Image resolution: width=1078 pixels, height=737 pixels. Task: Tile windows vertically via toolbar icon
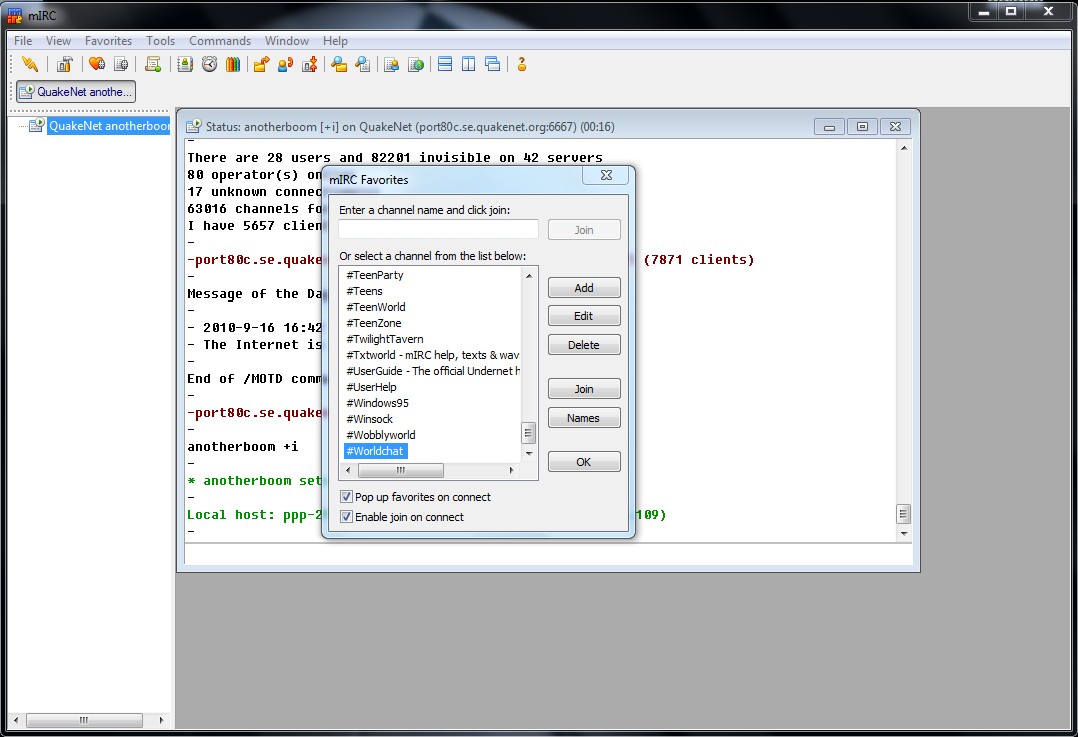pos(468,64)
